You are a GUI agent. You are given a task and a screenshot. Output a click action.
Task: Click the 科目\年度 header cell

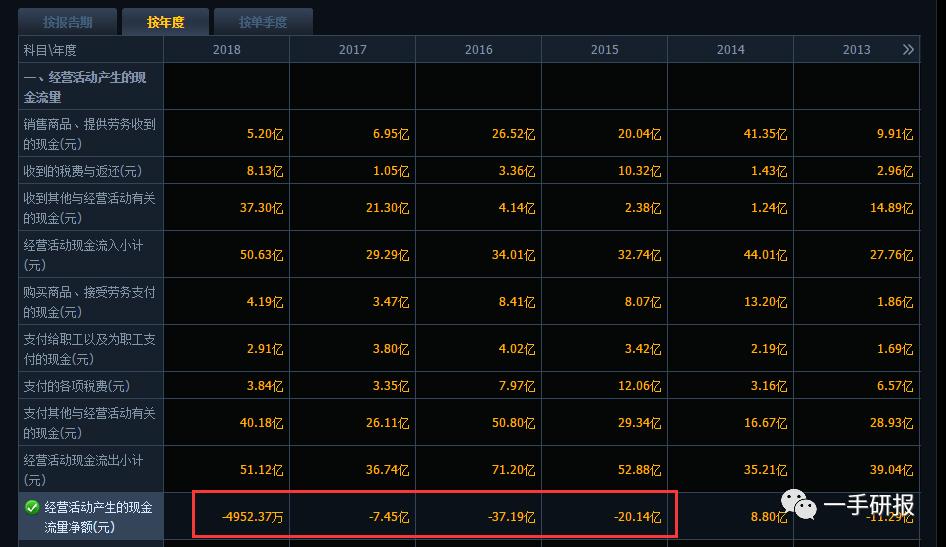pyautogui.click(x=91, y=49)
